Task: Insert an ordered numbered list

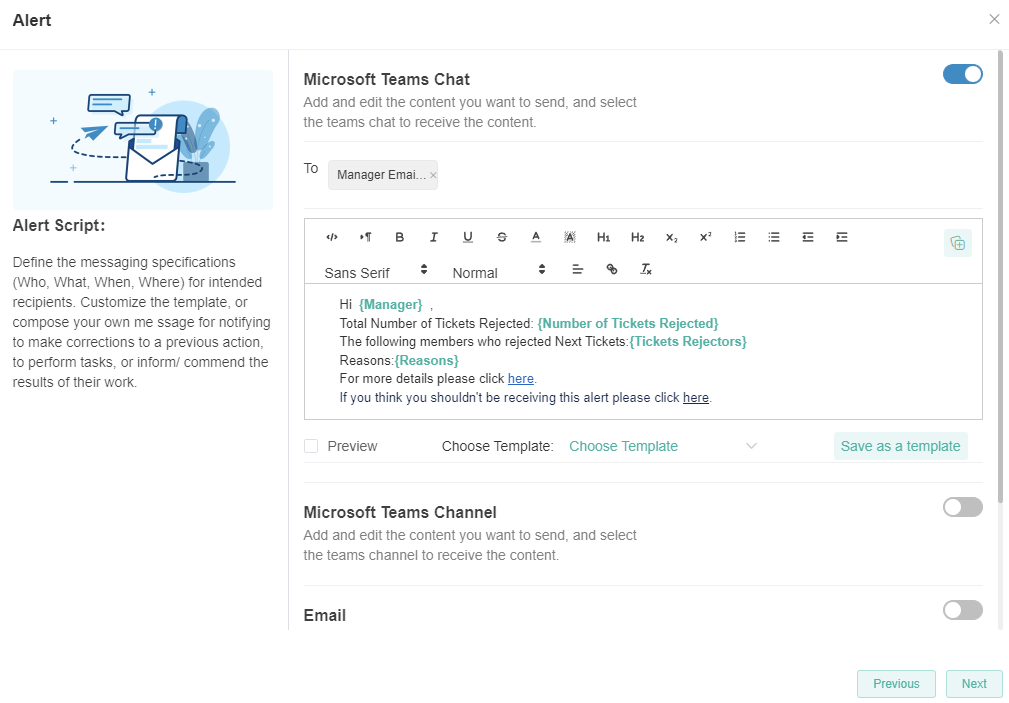Action: coord(740,237)
